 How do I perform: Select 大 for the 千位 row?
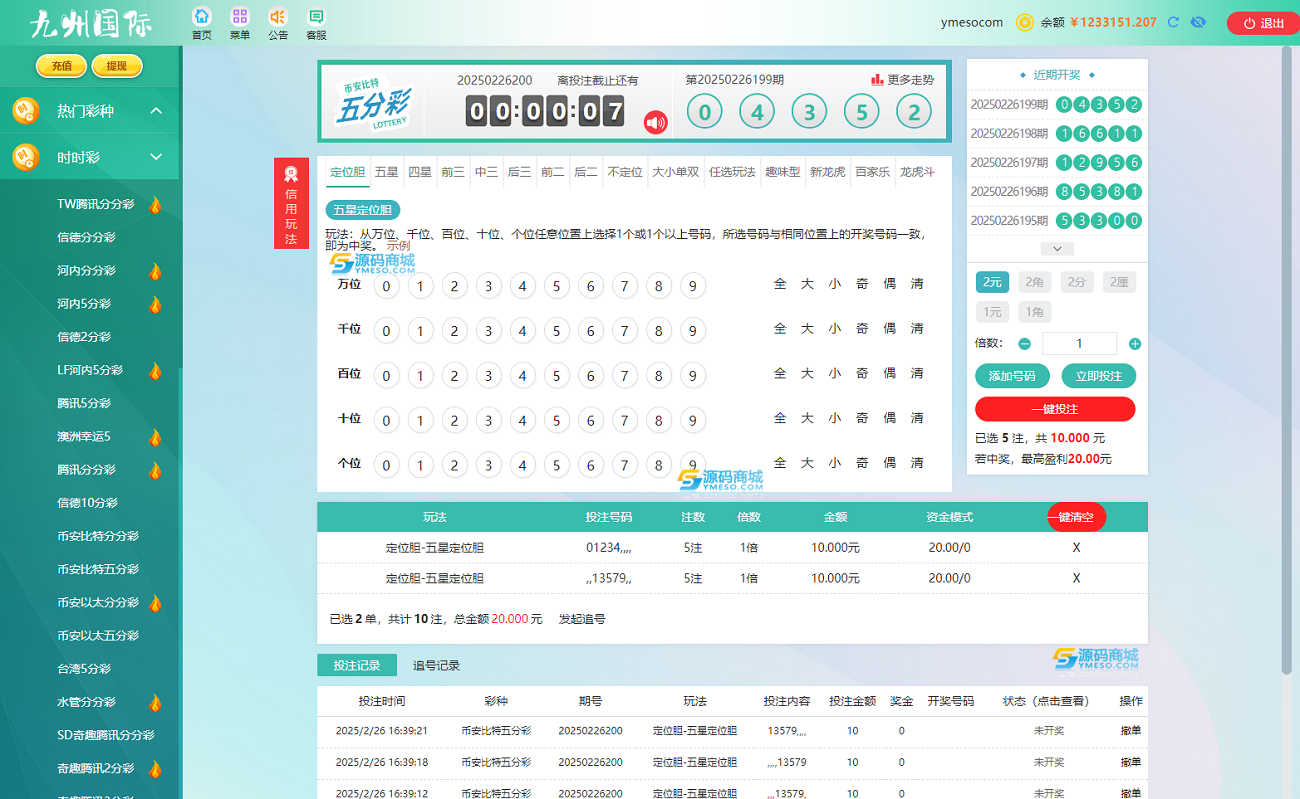(x=807, y=329)
